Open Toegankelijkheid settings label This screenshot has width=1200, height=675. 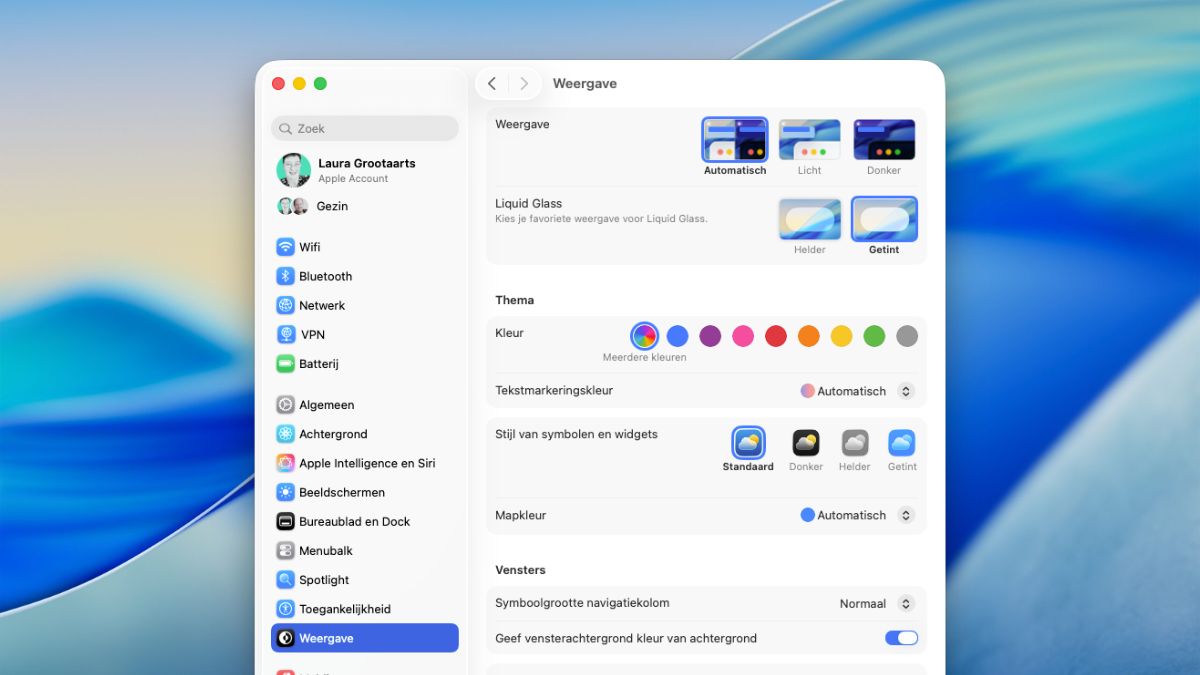click(x=345, y=609)
